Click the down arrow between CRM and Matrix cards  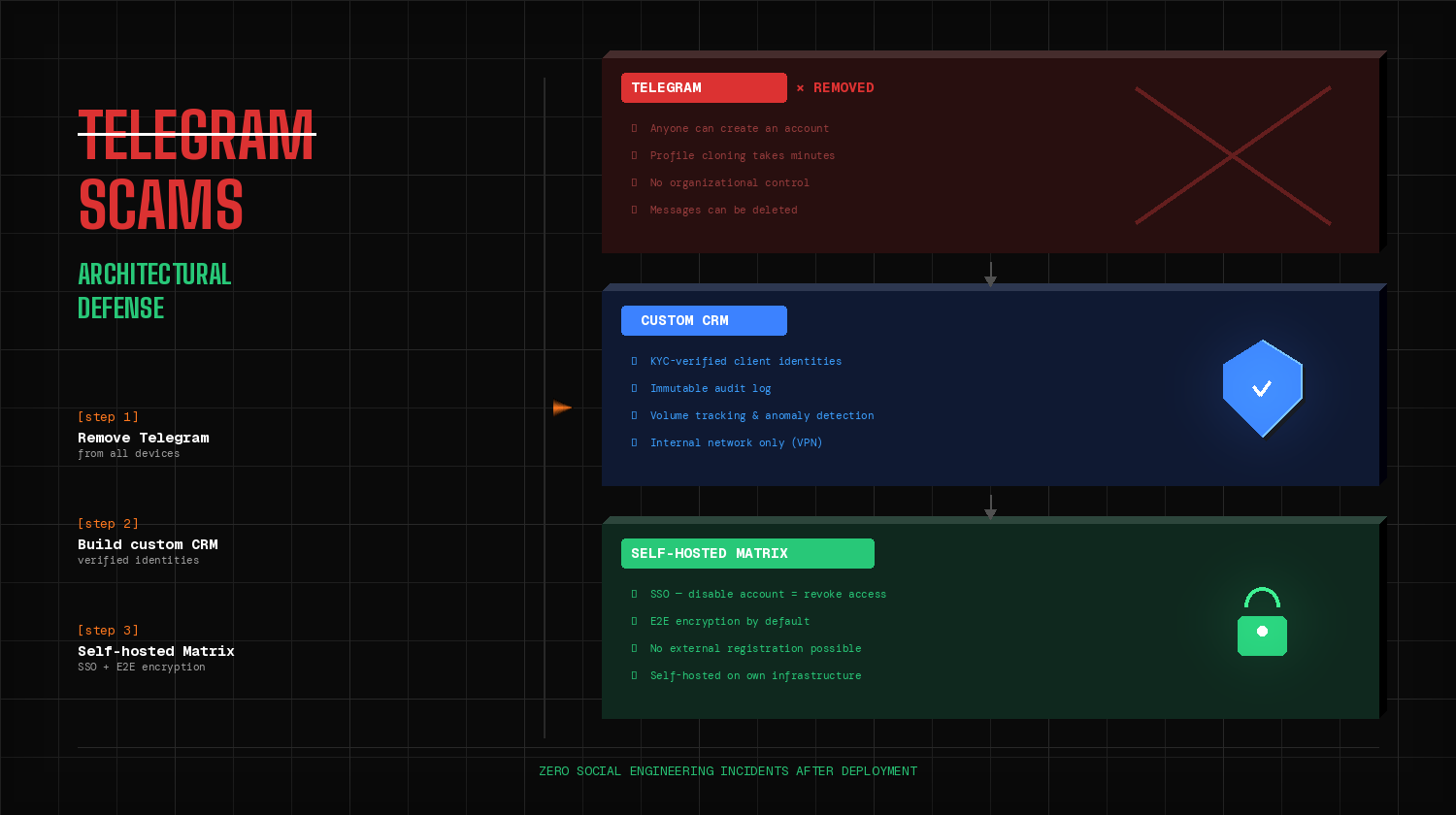point(990,507)
